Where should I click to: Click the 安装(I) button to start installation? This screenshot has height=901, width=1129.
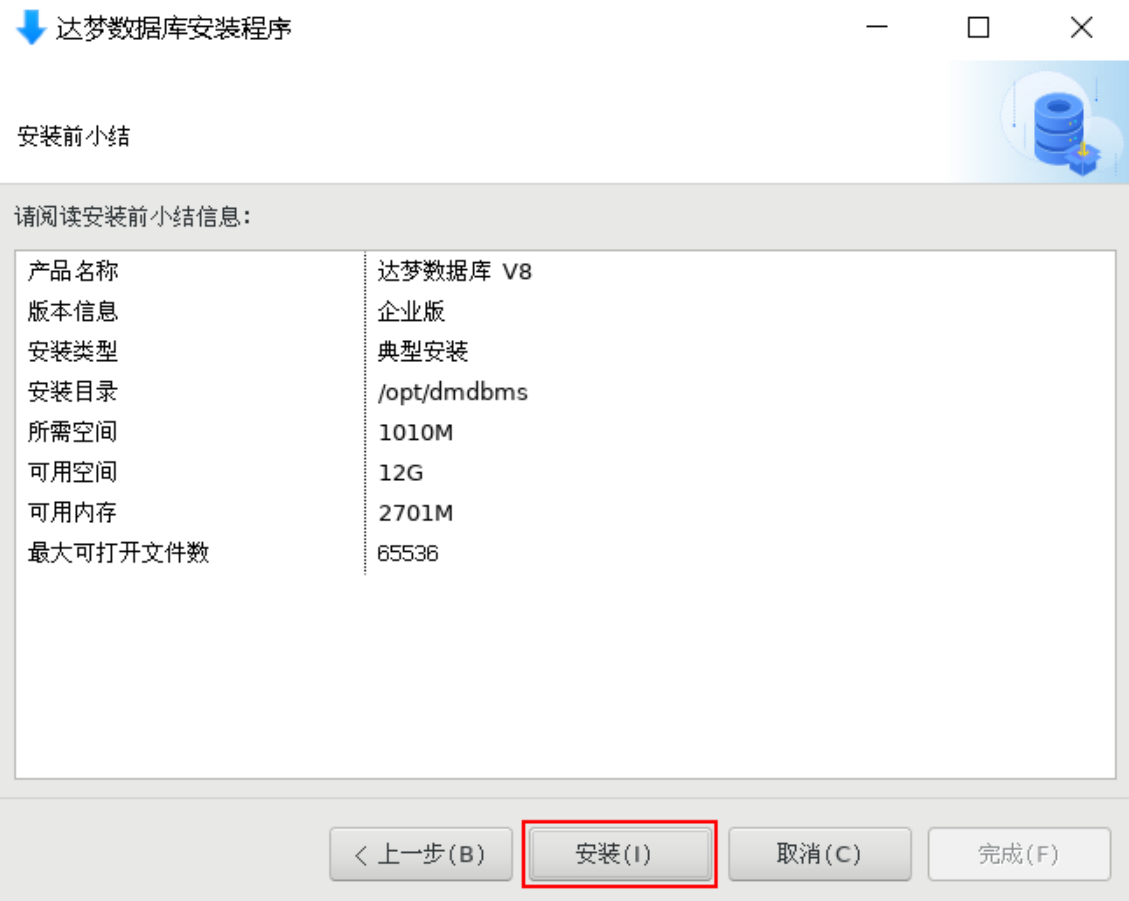pos(619,854)
